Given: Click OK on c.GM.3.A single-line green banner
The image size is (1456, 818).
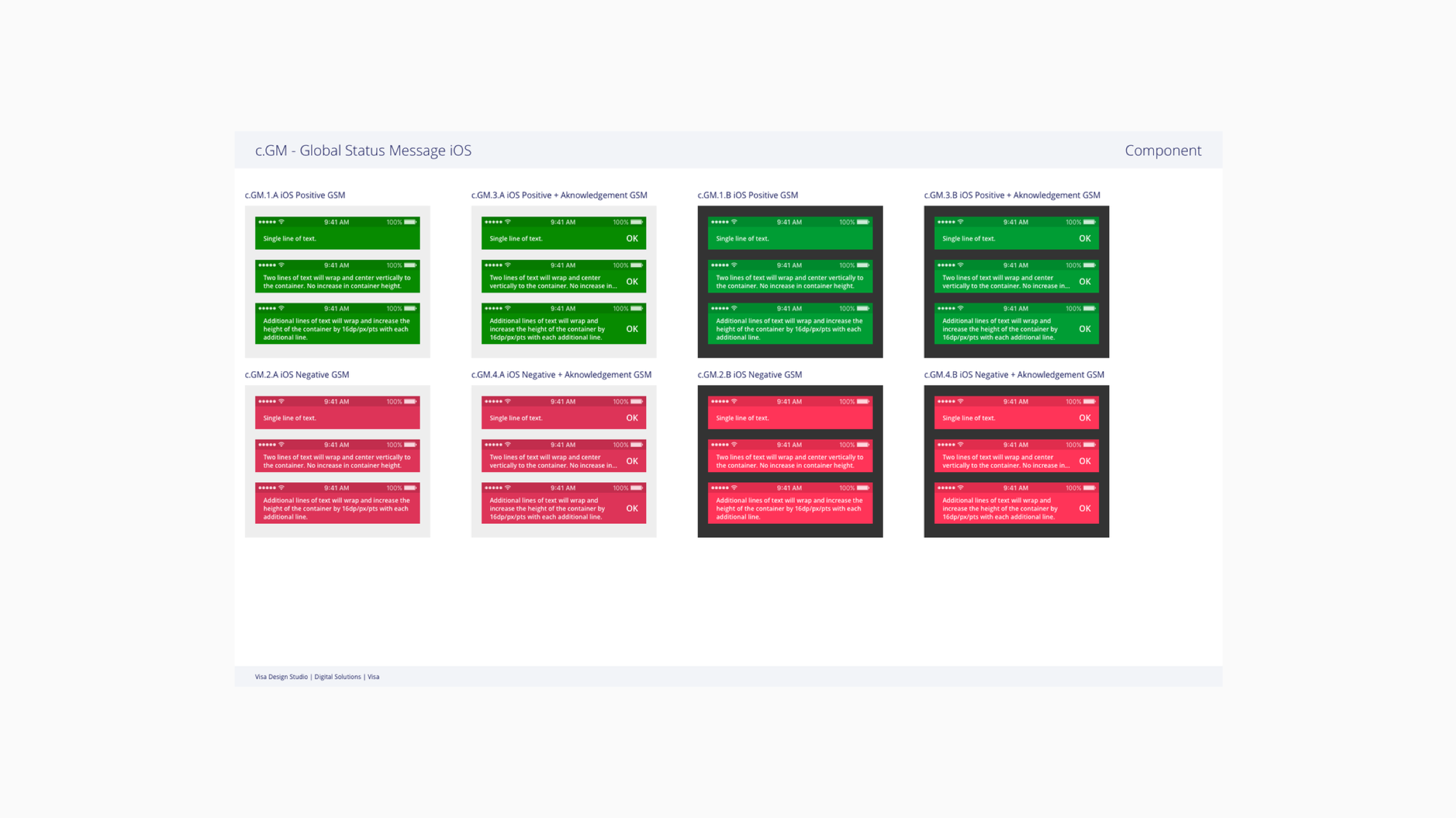Looking at the screenshot, I should [631, 239].
